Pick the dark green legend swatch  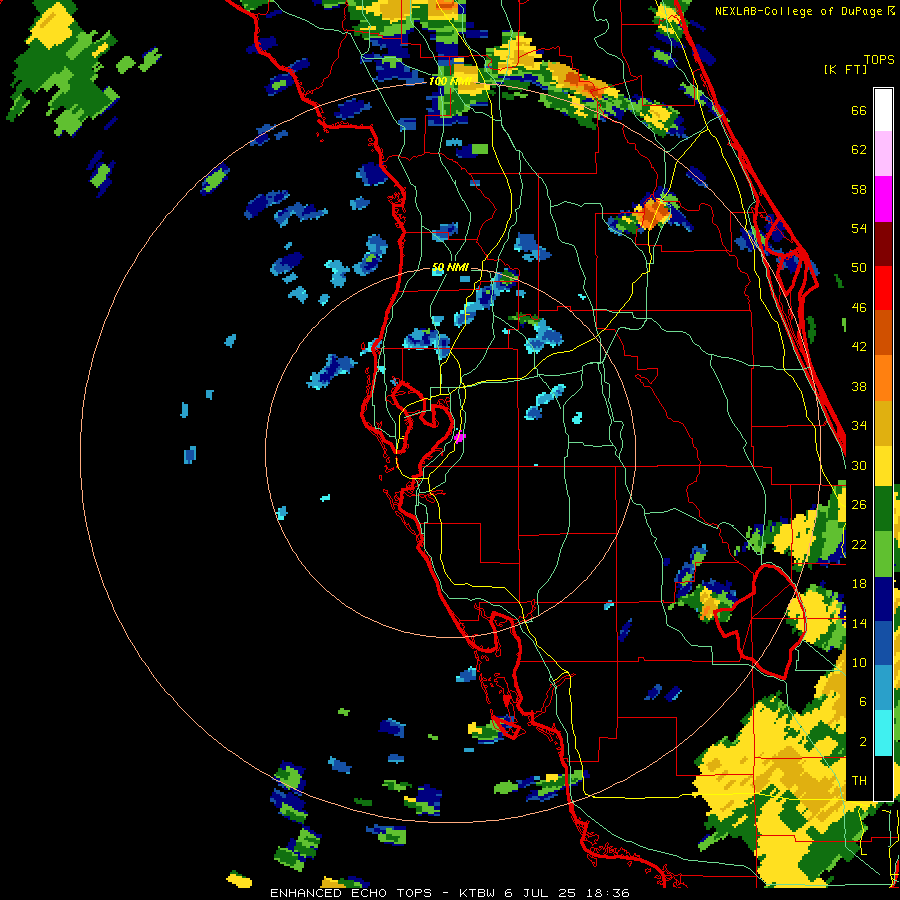coord(883,509)
